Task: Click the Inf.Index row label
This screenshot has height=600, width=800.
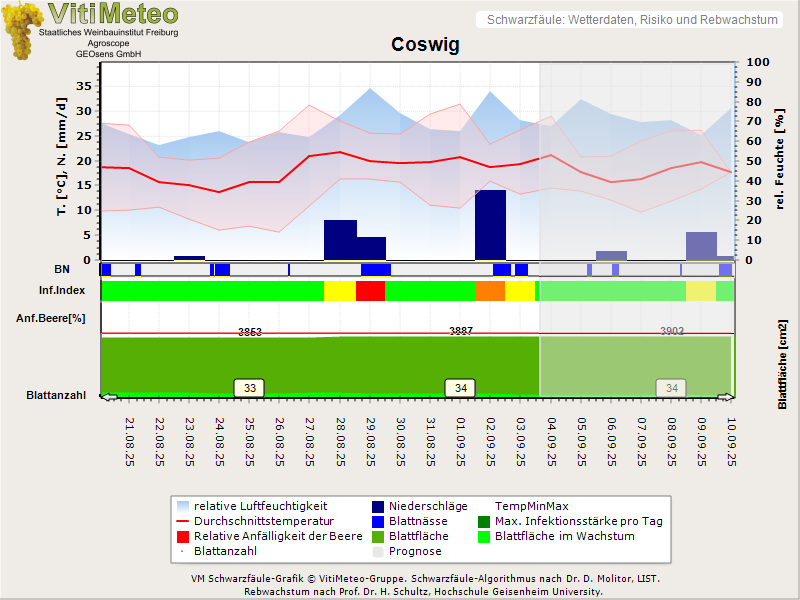Action: coord(62,290)
